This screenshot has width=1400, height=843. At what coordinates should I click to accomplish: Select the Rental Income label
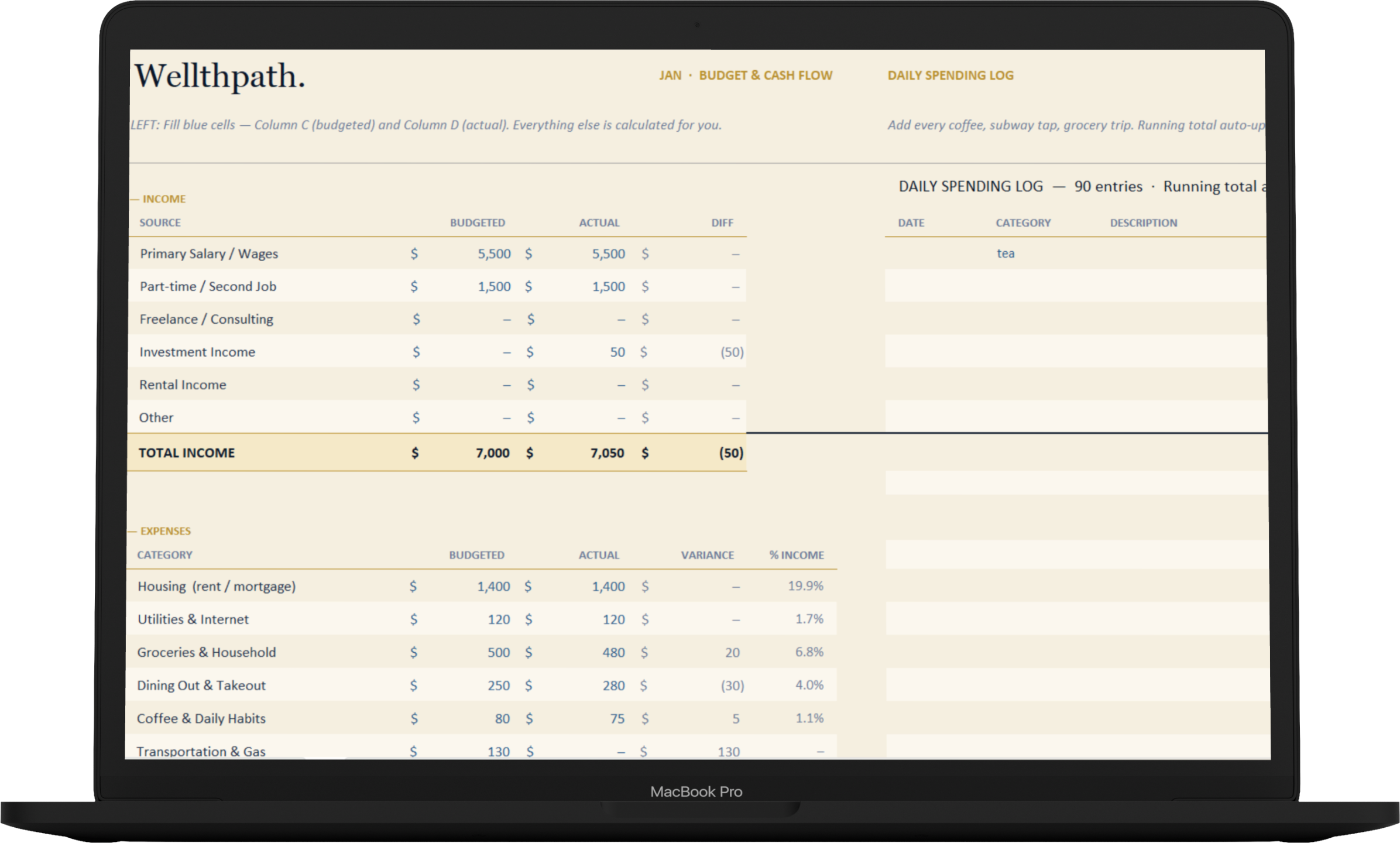point(183,385)
